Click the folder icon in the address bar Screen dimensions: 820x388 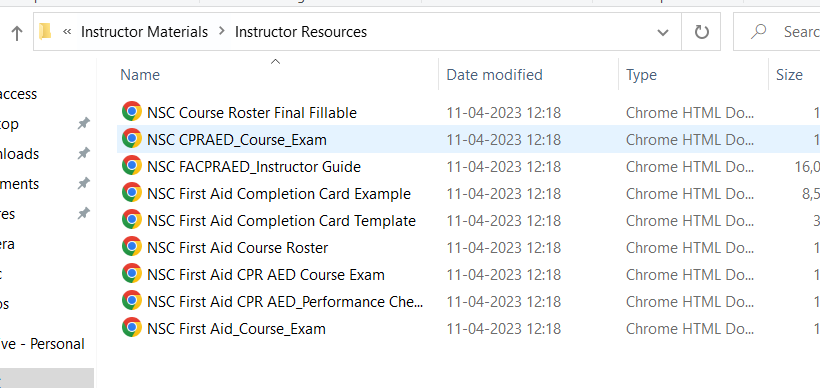click(x=45, y=32)
